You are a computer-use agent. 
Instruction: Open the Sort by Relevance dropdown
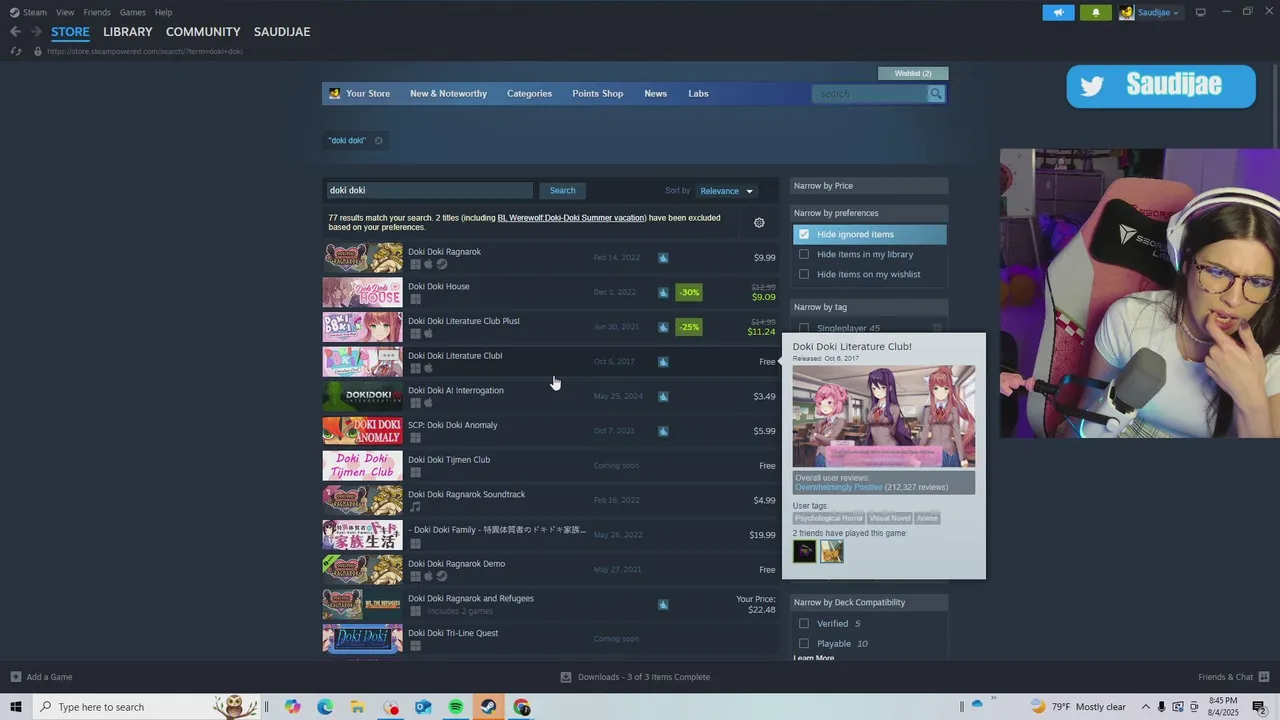(727, 191)
